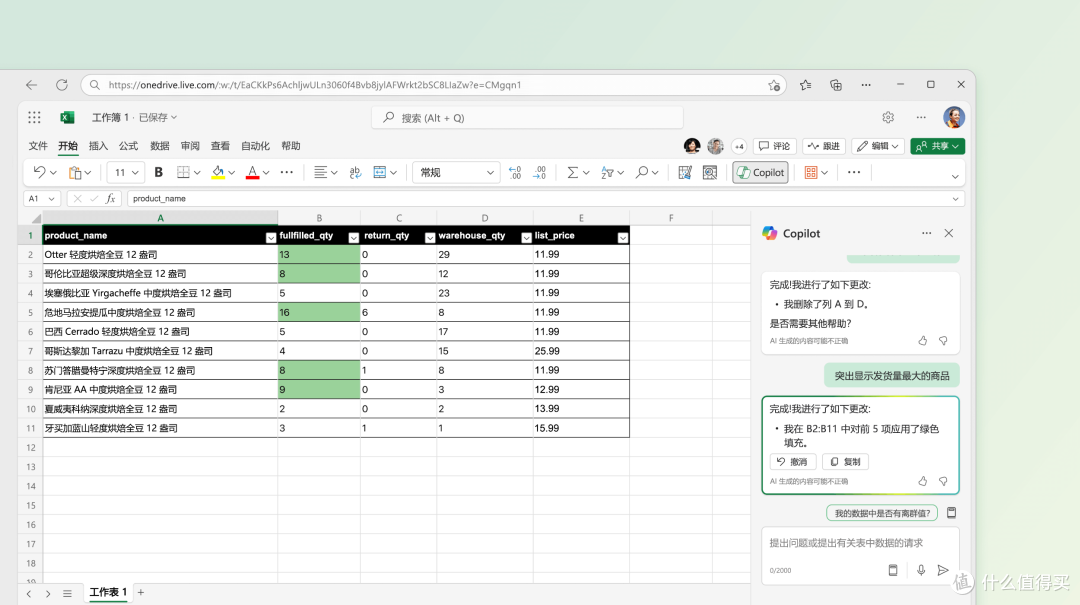Open more font options ellipsis
The width and height of the screenshot is (1080, 605).
(x=287, y=172)
